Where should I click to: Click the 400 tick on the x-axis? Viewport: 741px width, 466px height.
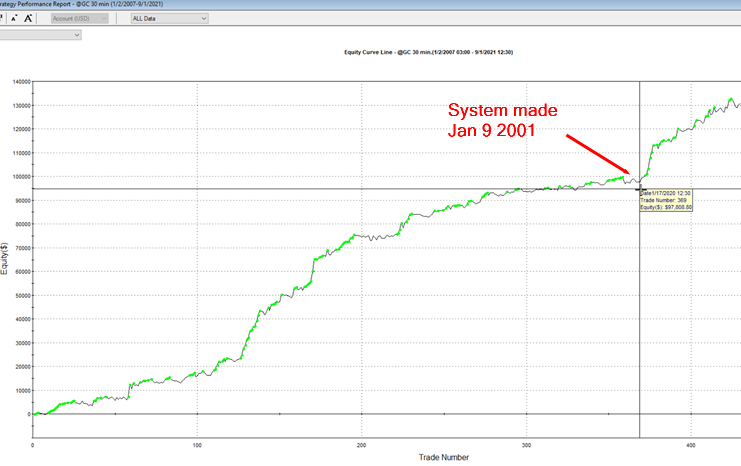(690, 444)
